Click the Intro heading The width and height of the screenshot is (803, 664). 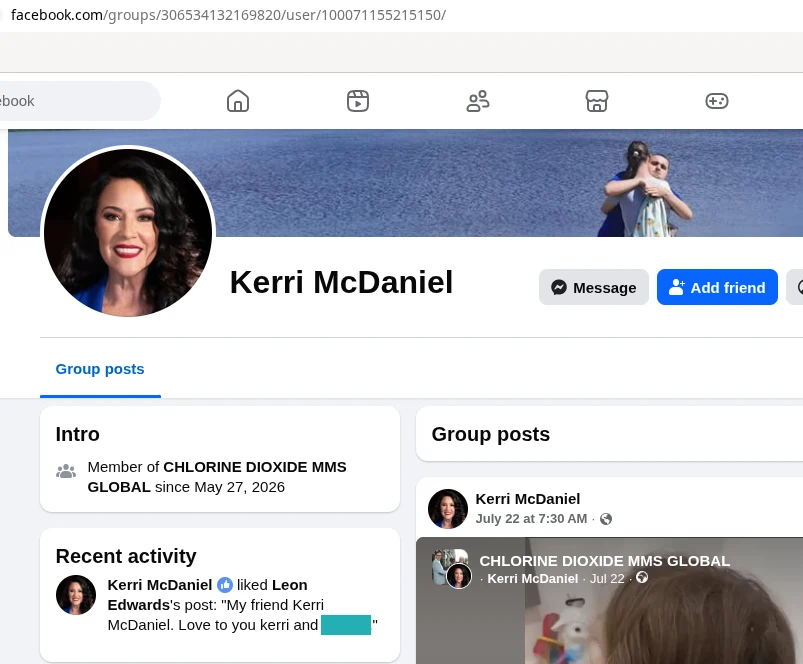tap(77, 434)
